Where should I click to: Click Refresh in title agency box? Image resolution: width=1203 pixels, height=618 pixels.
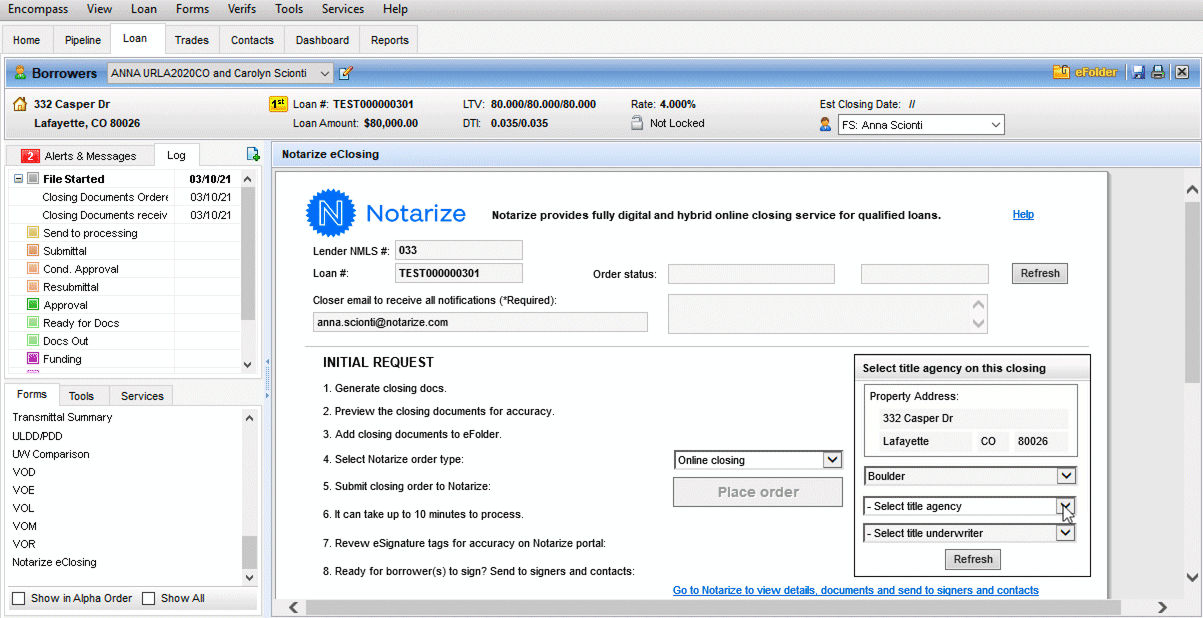tap(973, 559)
